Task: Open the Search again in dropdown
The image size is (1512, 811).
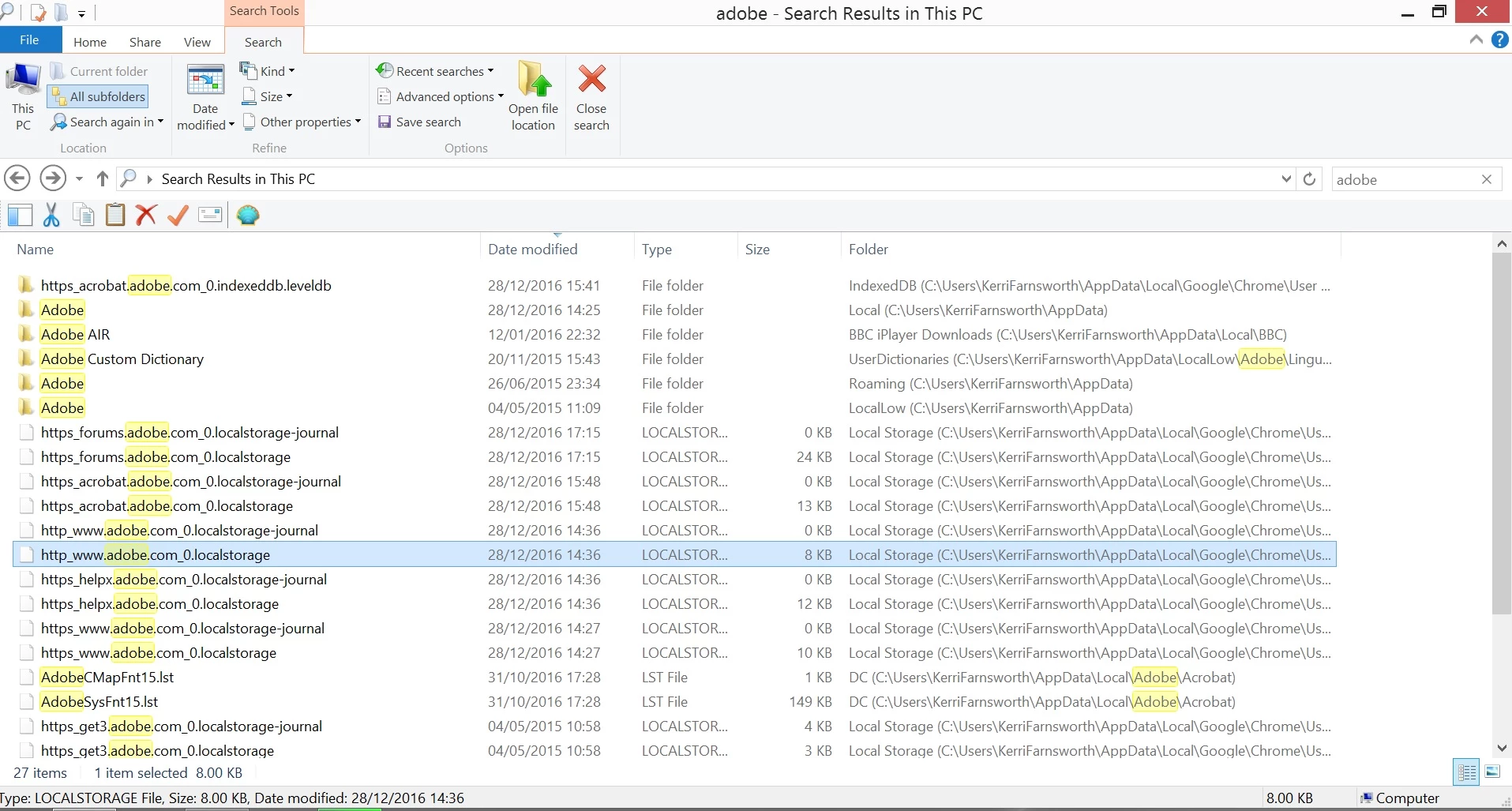Action: click(x=107, y=122)
